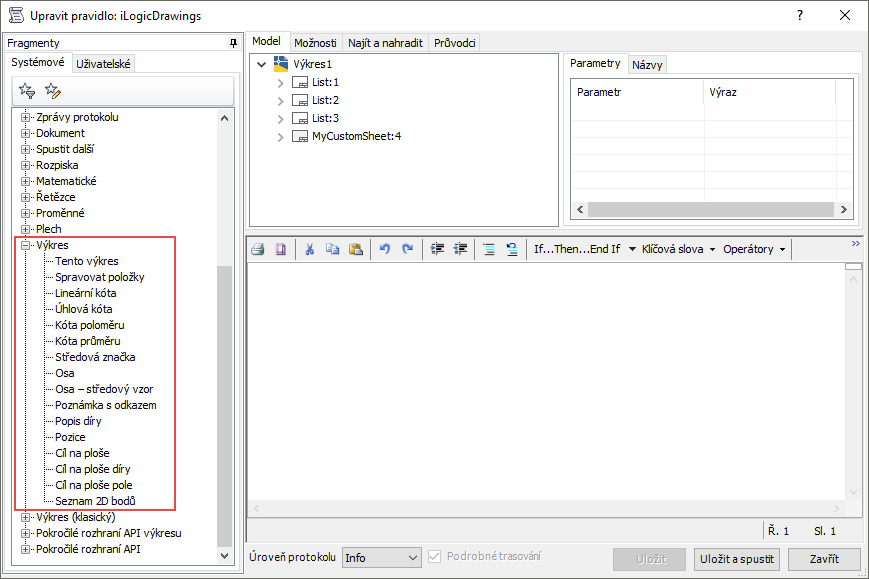Screen dimensions: 869x579
Task: Expand the Matematické fragments node
Action: (x=25, y=181)
